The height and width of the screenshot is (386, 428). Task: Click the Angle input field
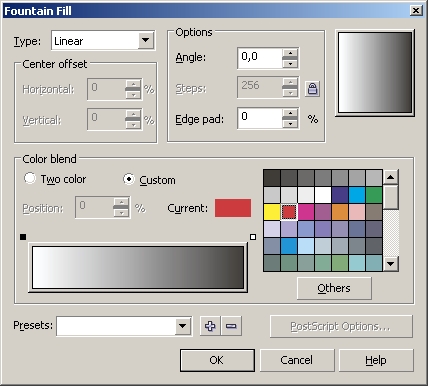260,58
